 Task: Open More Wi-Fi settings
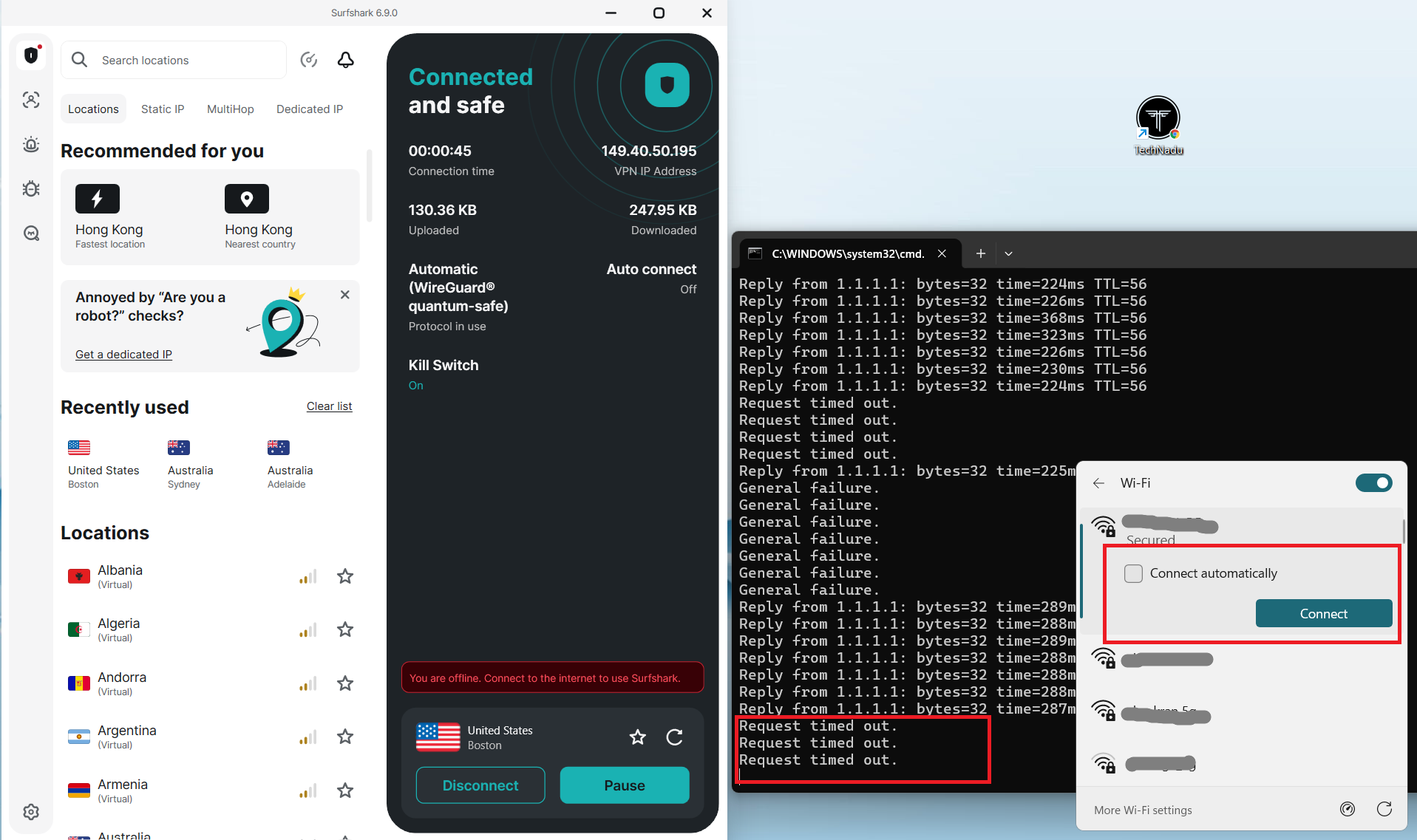pyautogui.click(x=1143, y=810)
